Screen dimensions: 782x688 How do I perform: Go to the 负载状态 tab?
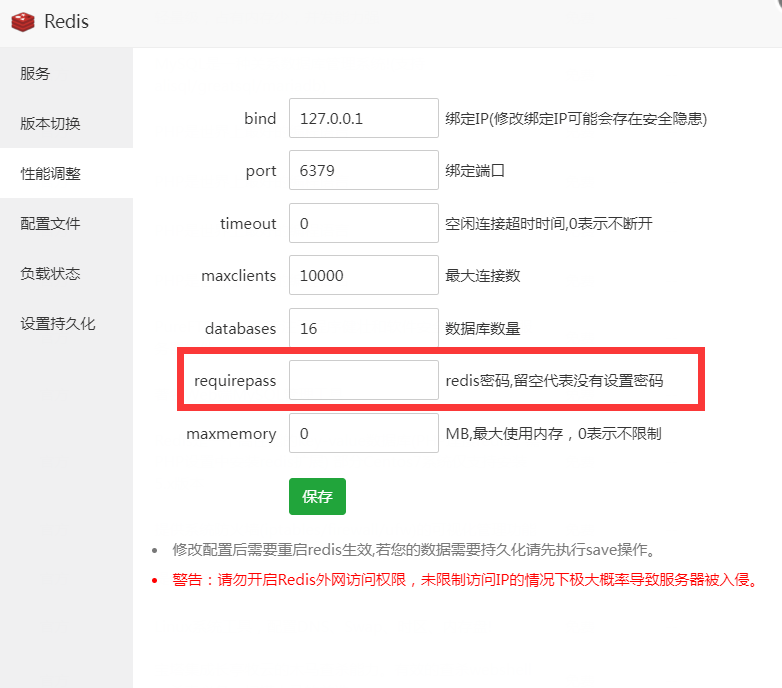[50, 273]
